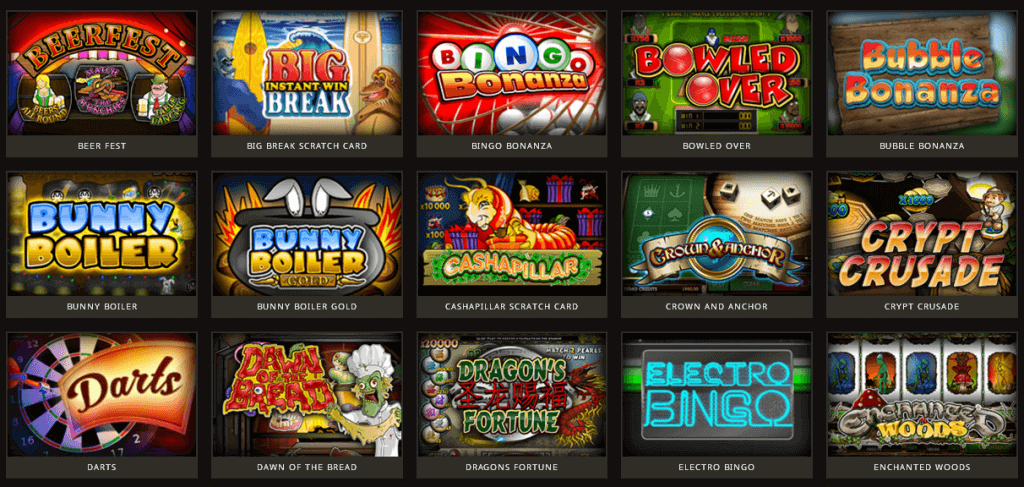1024x487 pixels.
Task: Select the Big Break Scratch Card game image
Action: pos(307,74)
